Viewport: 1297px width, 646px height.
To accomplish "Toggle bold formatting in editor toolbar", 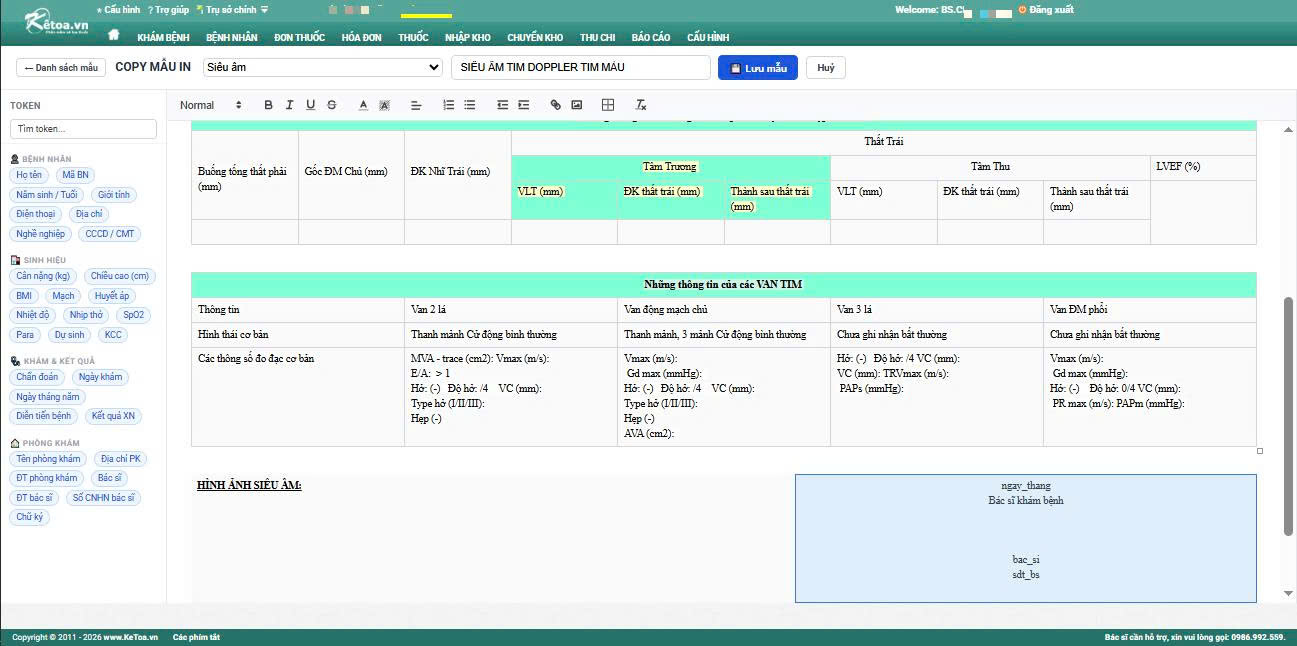I will click(268, 105).
